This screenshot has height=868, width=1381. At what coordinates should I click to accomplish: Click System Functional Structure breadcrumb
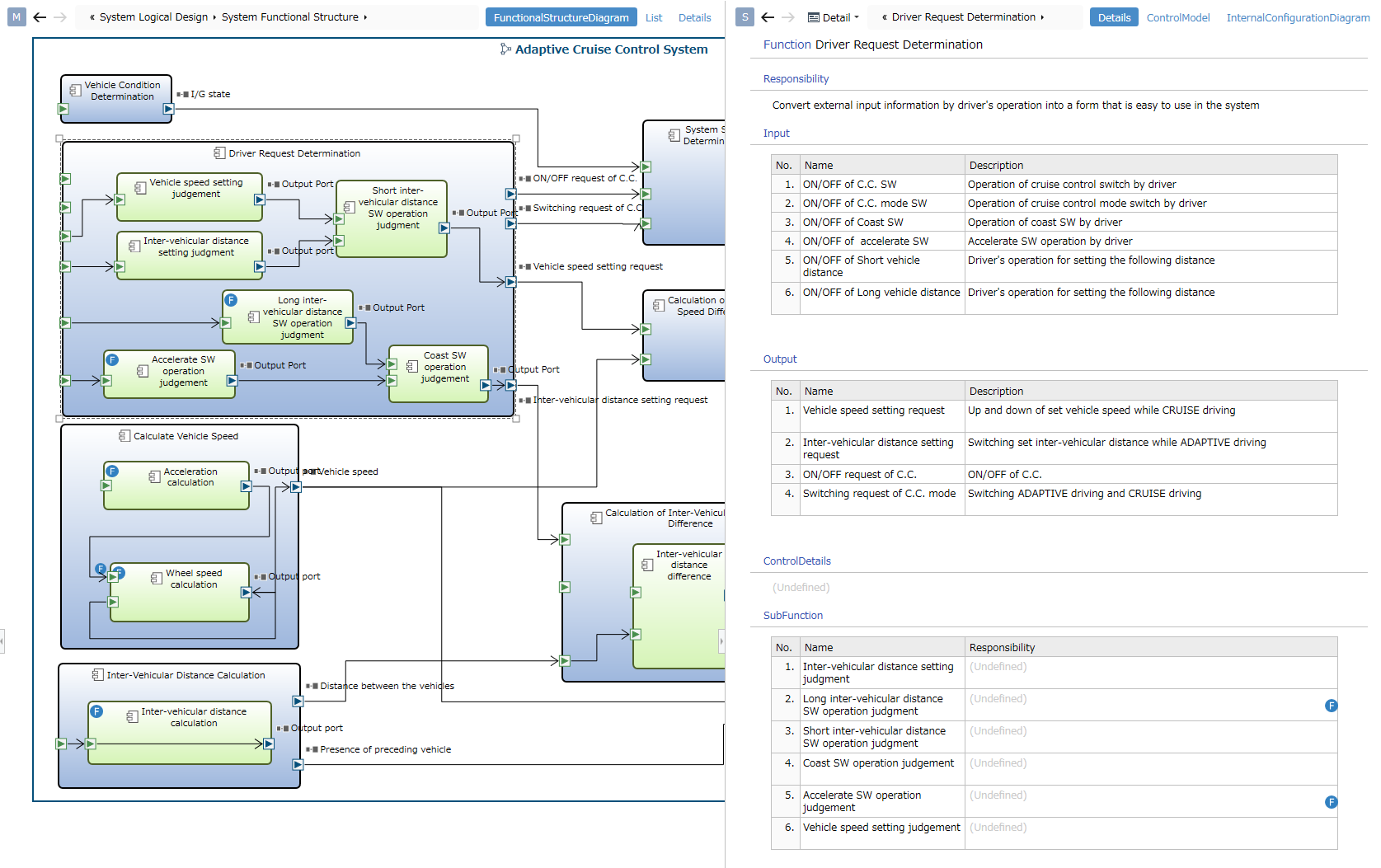[290, 17]
